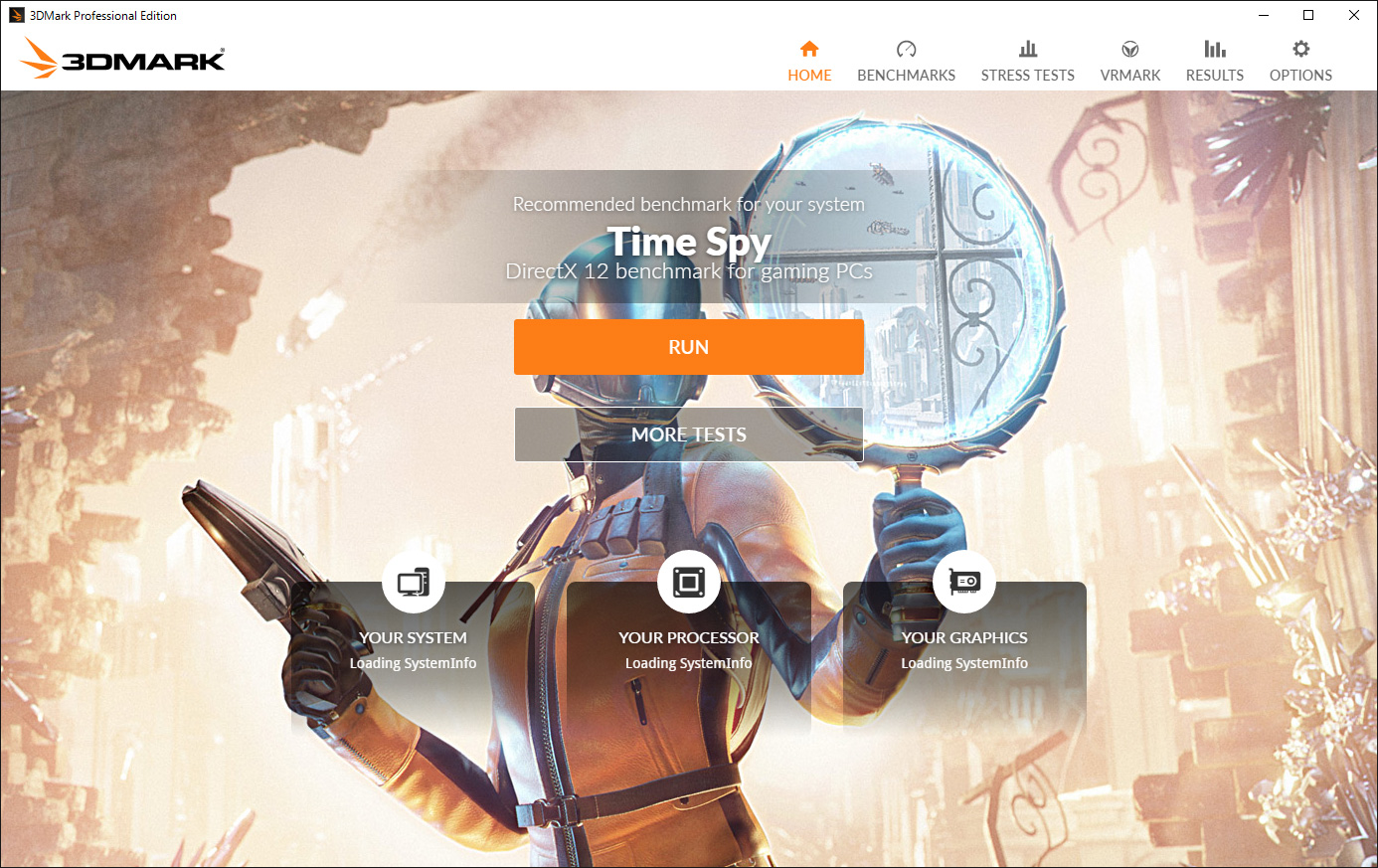Click 'Loading SystemInfo' under YOUR PROCESSOR
The height and width of the screenshot is (868, 1378).
(689, 663)
